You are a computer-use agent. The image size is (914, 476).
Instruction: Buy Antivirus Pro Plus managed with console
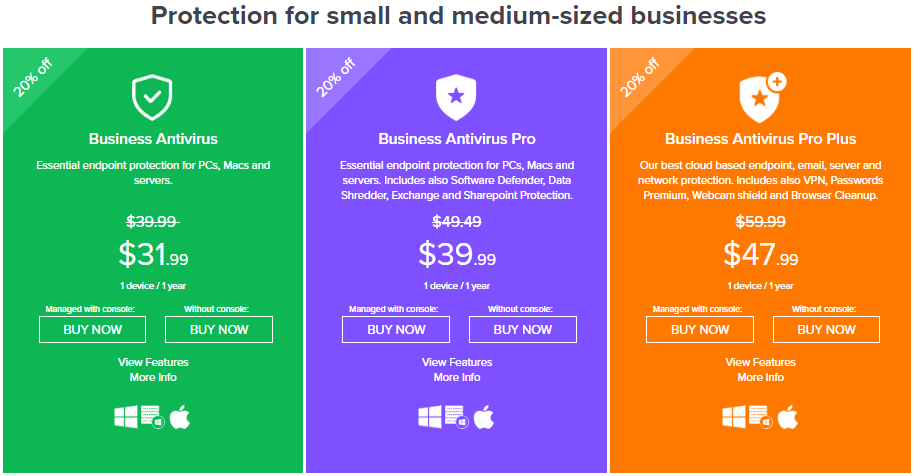[x=699, y=330]
